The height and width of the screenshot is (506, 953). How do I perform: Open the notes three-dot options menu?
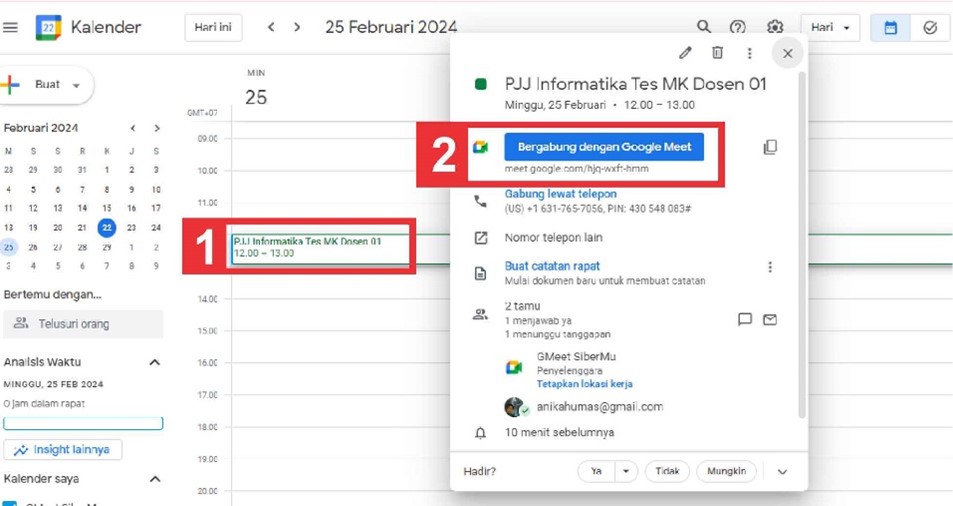(x=770, y=267)
